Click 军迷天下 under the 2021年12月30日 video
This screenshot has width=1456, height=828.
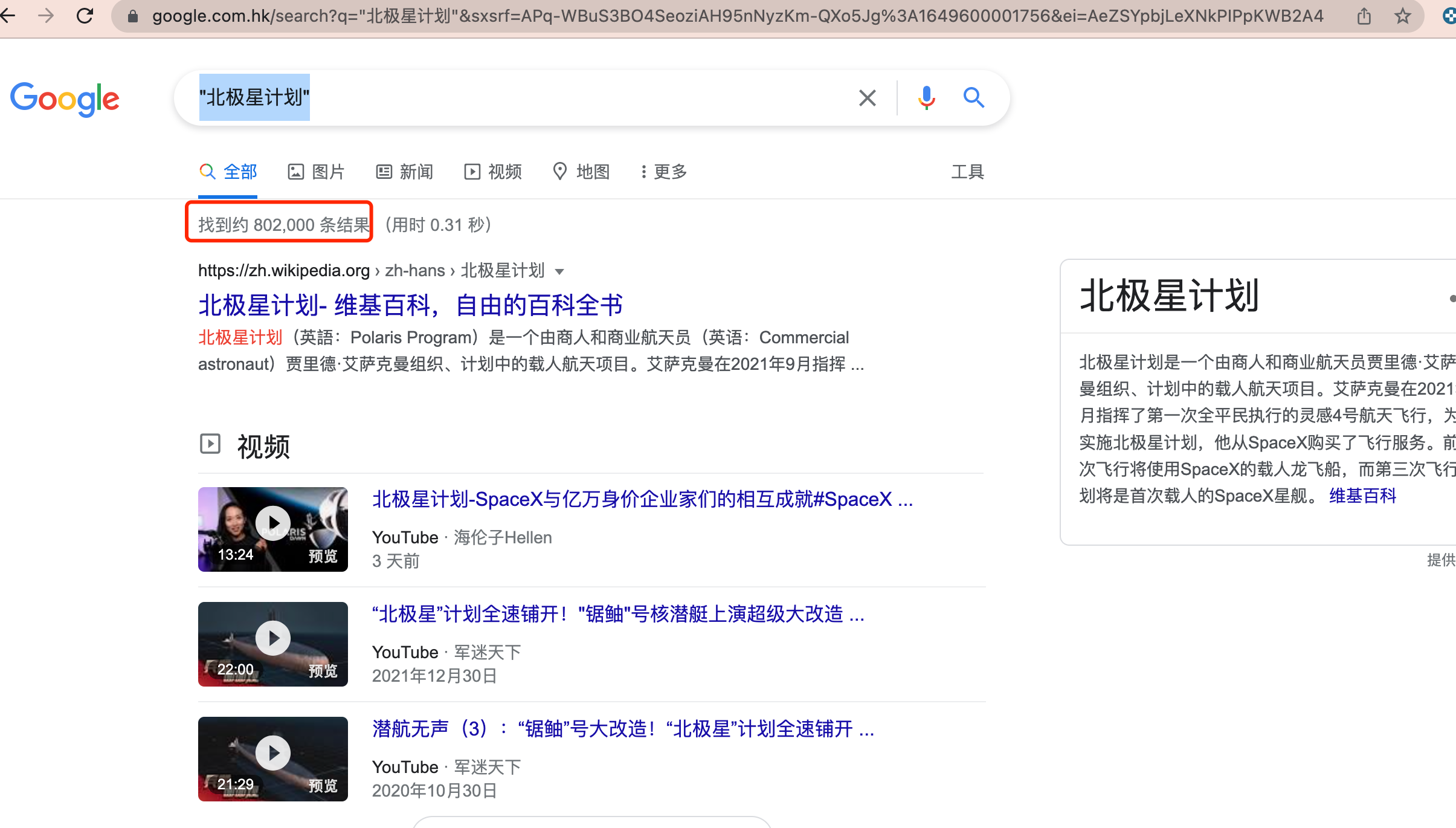coord(487,652)
